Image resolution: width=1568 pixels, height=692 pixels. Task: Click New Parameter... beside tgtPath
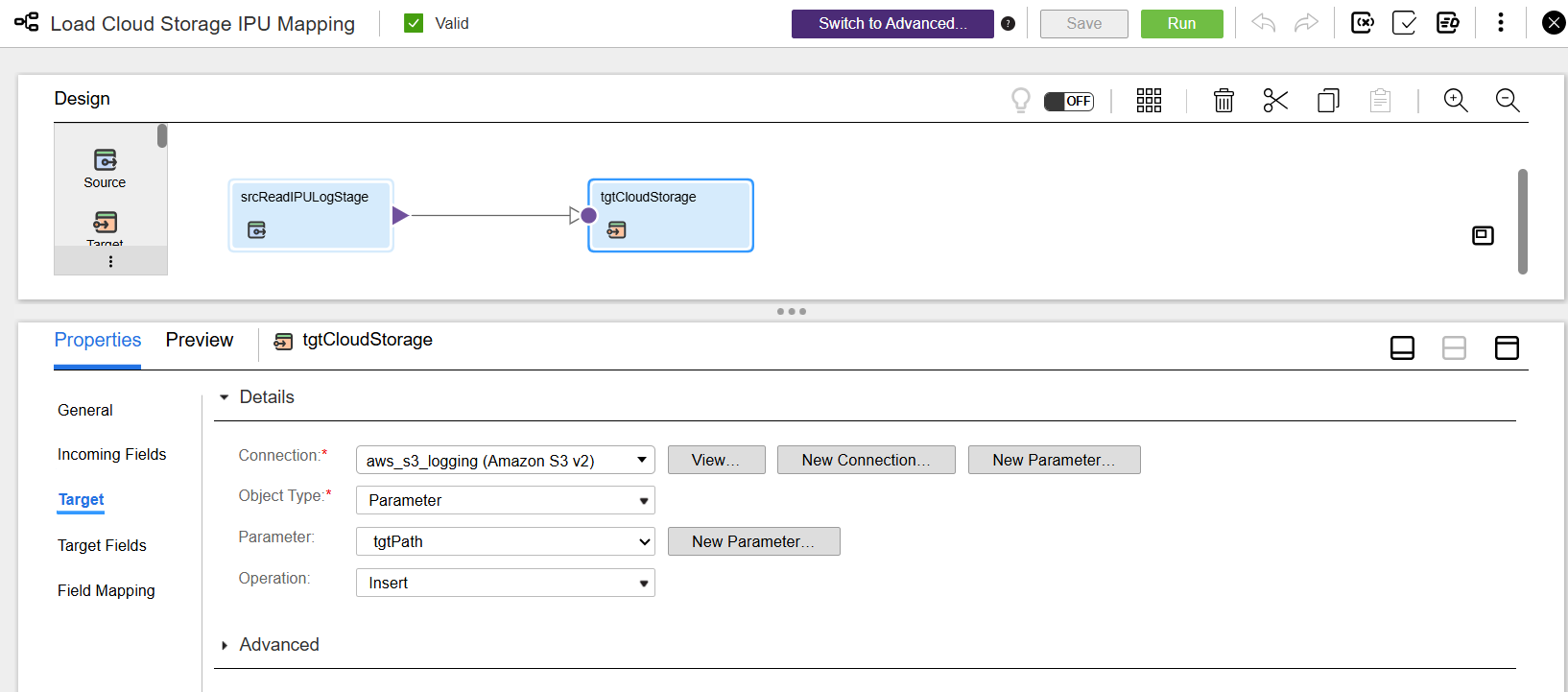click(x=754, y=541)
